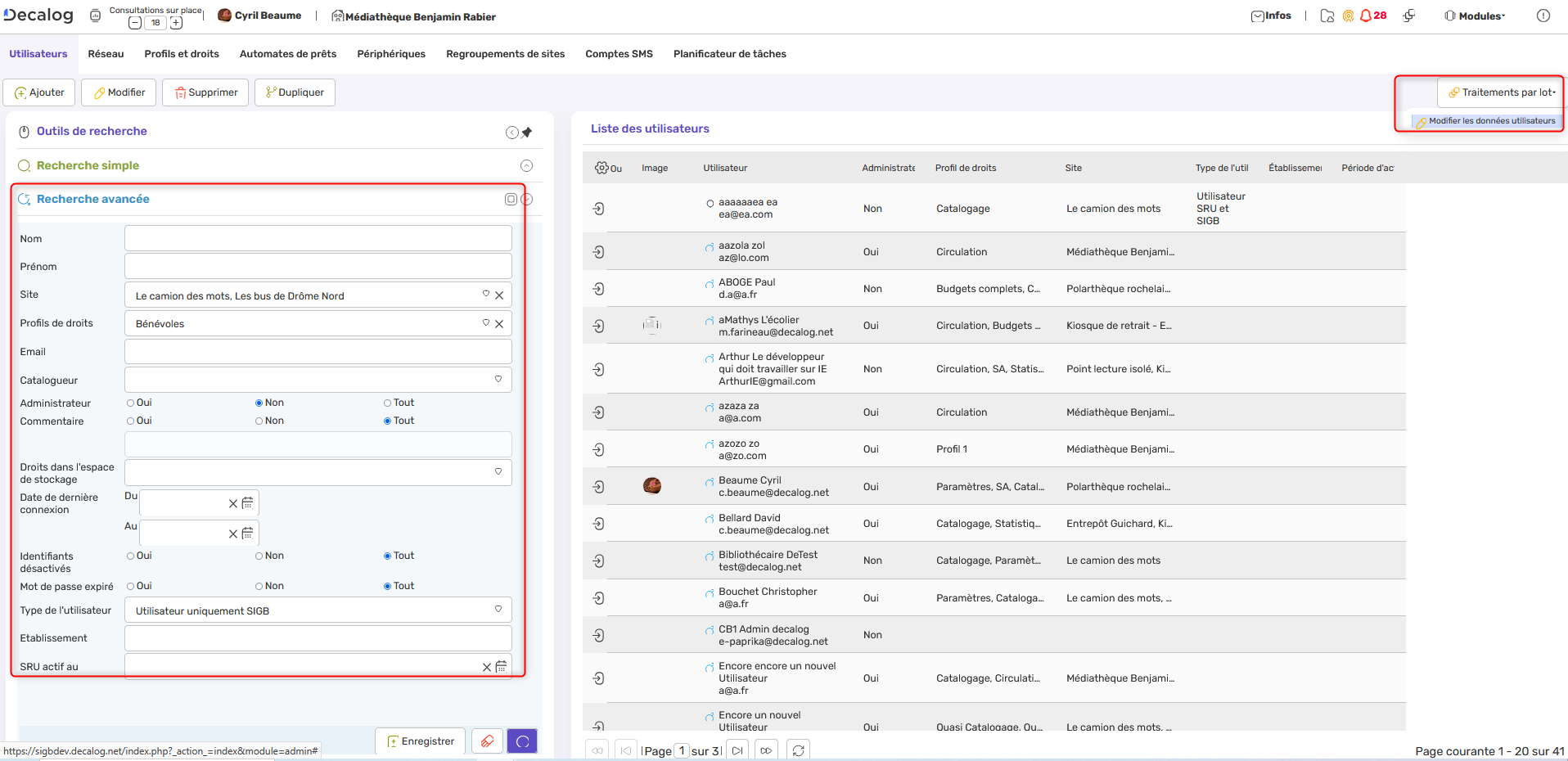Open the Comptes SMS tab
The width and height of the screenshot is (1568, 761).
pos(618,53)
